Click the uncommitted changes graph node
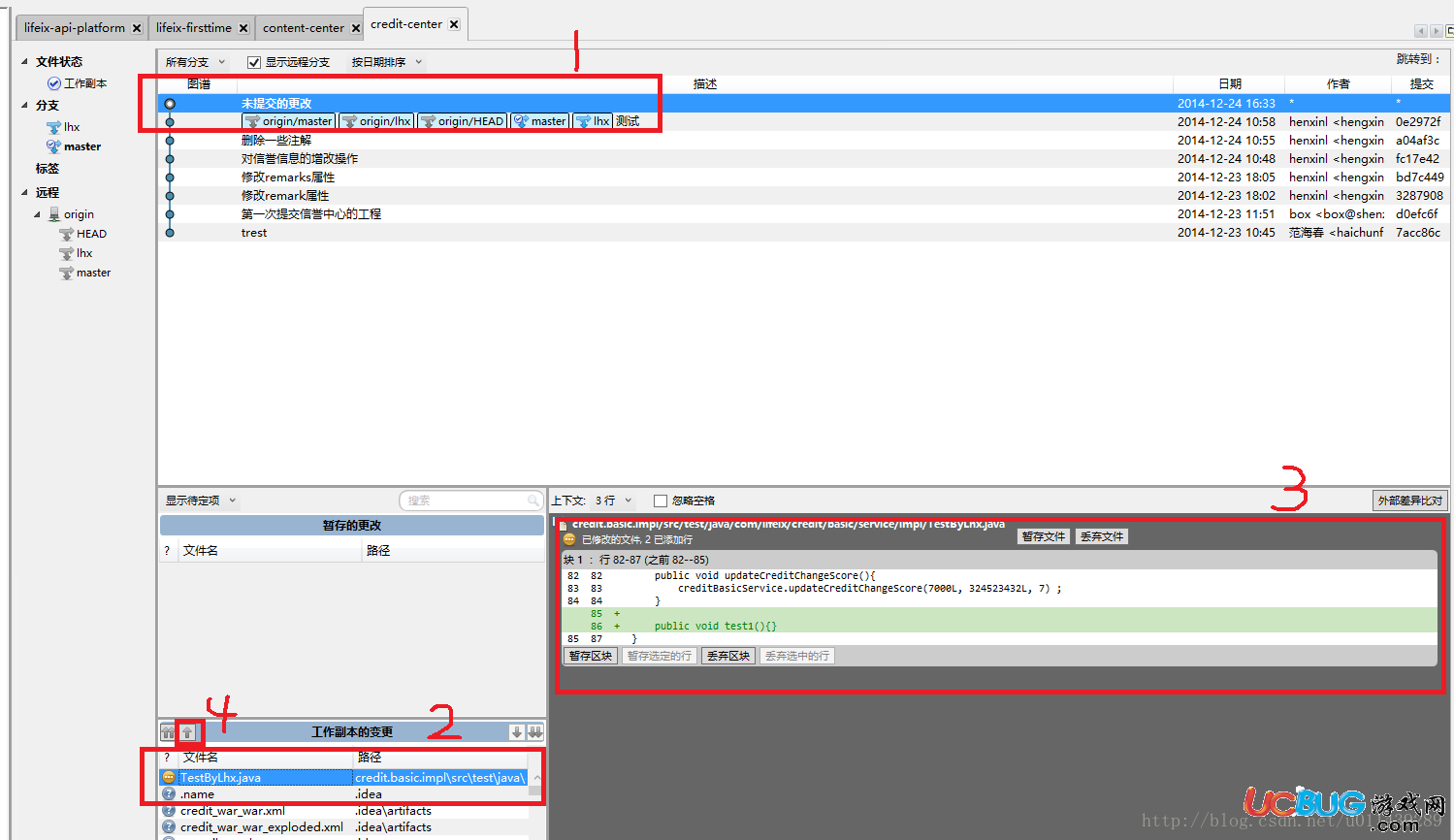The width and height of the screenshot is (1454, 840). tap(170, 104)
